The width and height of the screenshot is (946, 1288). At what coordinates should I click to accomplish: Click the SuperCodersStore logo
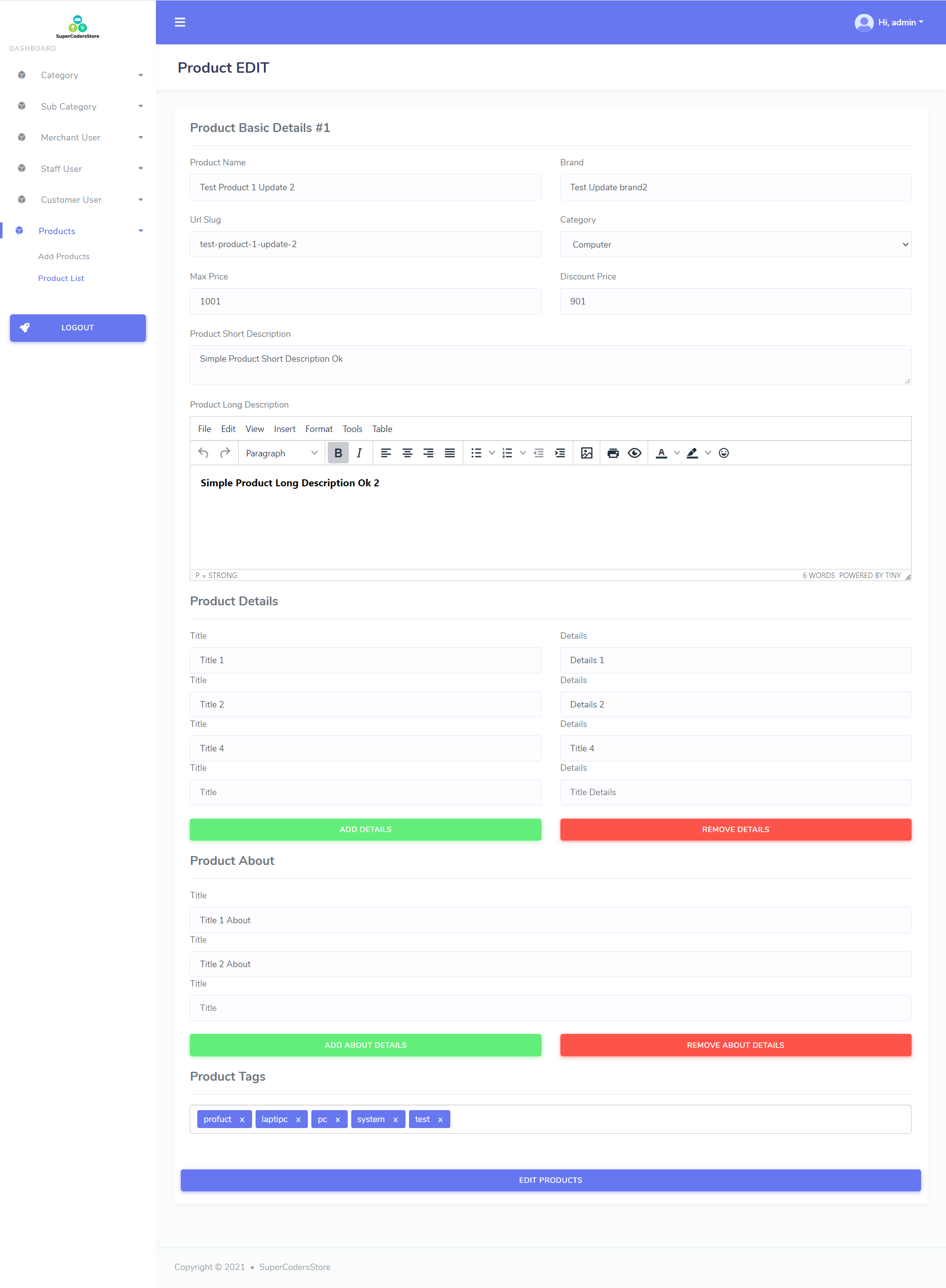coord(77,26)
